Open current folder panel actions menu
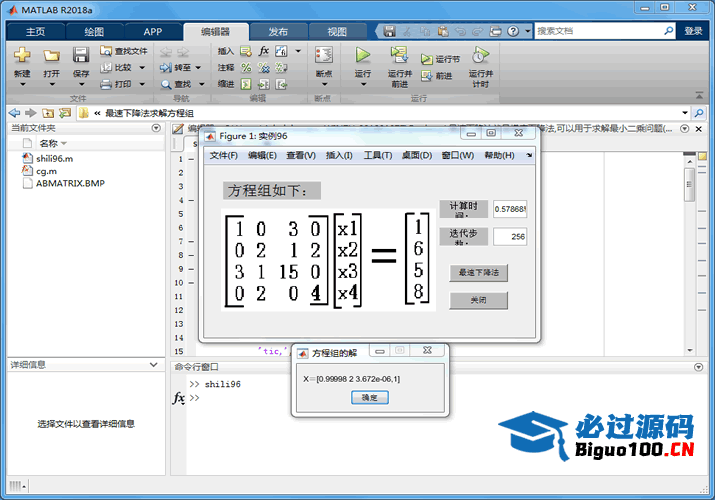Image resolution: width=715 pixels, height=500 pixels. tap(156, 128)
